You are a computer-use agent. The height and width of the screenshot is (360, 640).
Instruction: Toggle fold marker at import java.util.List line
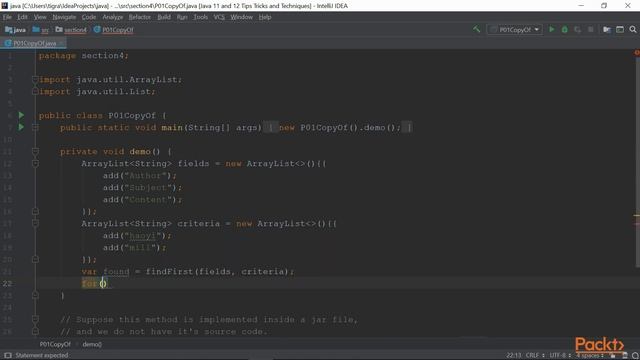35,91
